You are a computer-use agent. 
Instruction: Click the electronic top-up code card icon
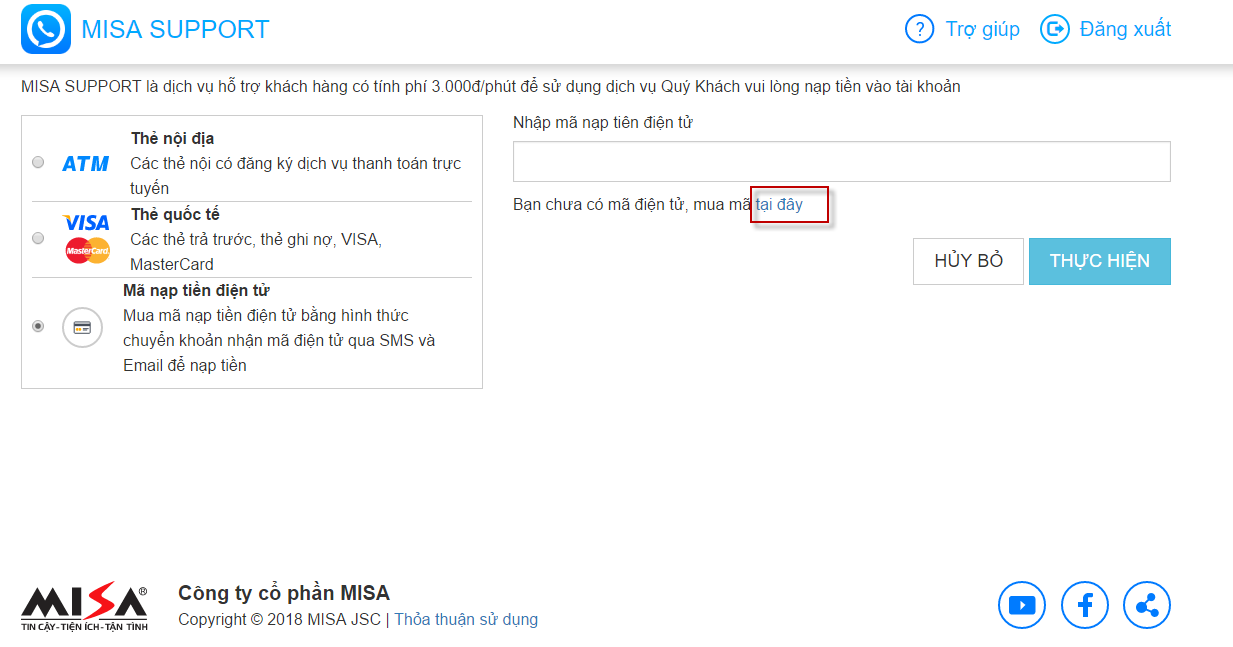pos(82,327)
